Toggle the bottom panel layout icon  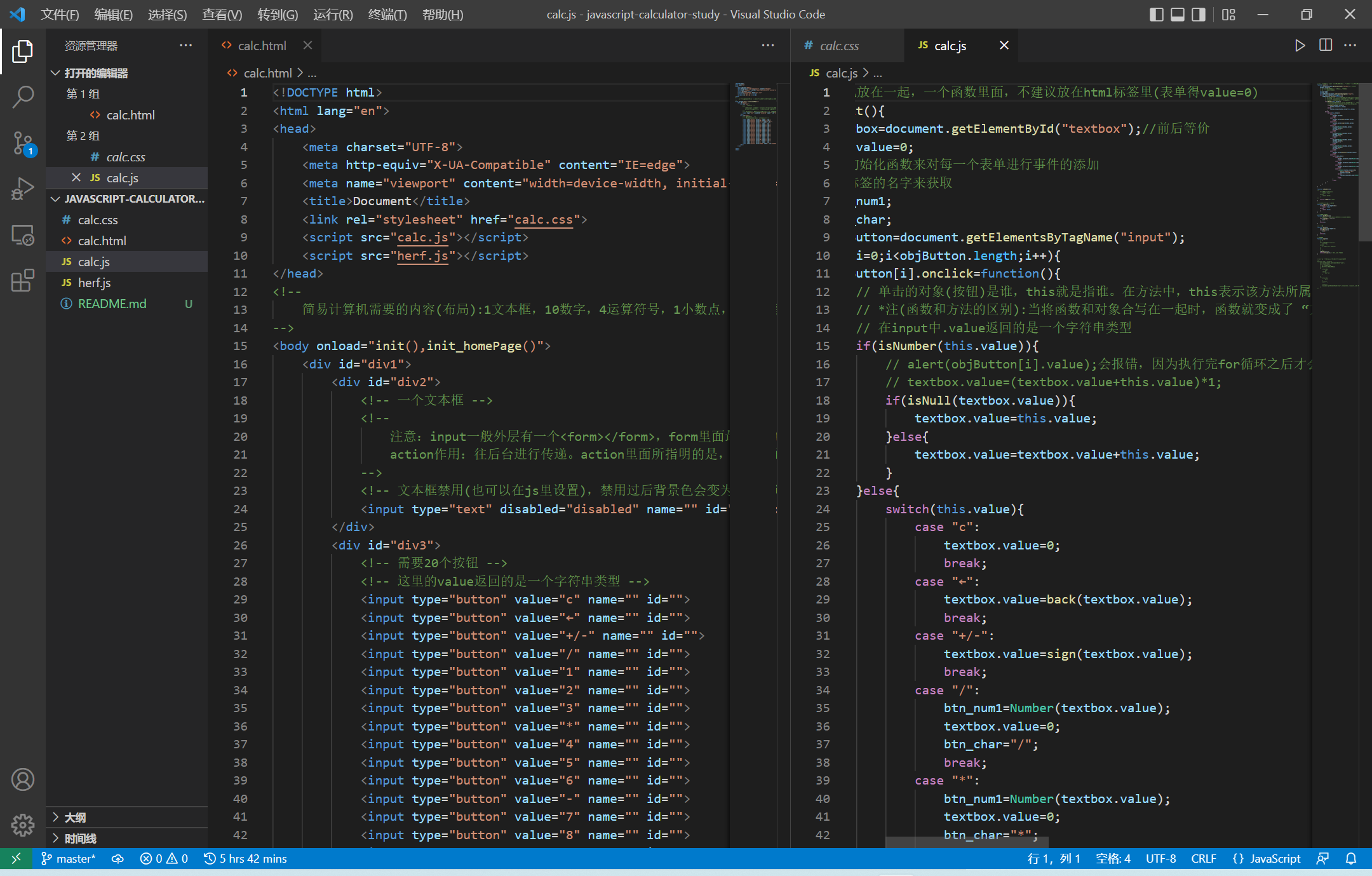[x=1178, y=15]
